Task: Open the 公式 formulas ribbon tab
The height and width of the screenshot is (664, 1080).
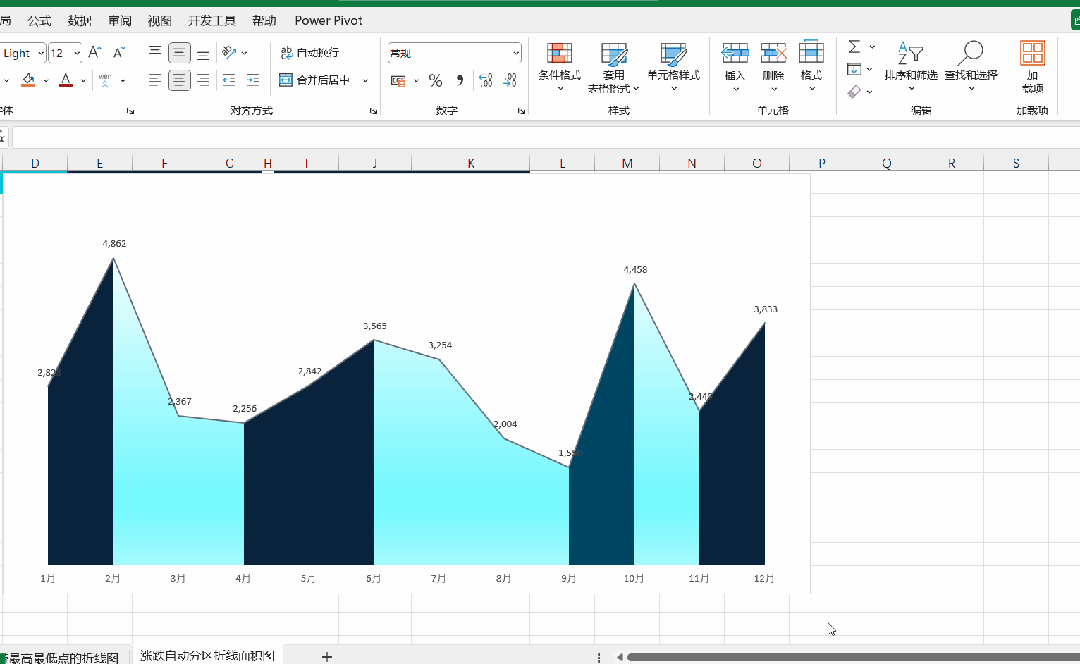Action: pos(39,21)
